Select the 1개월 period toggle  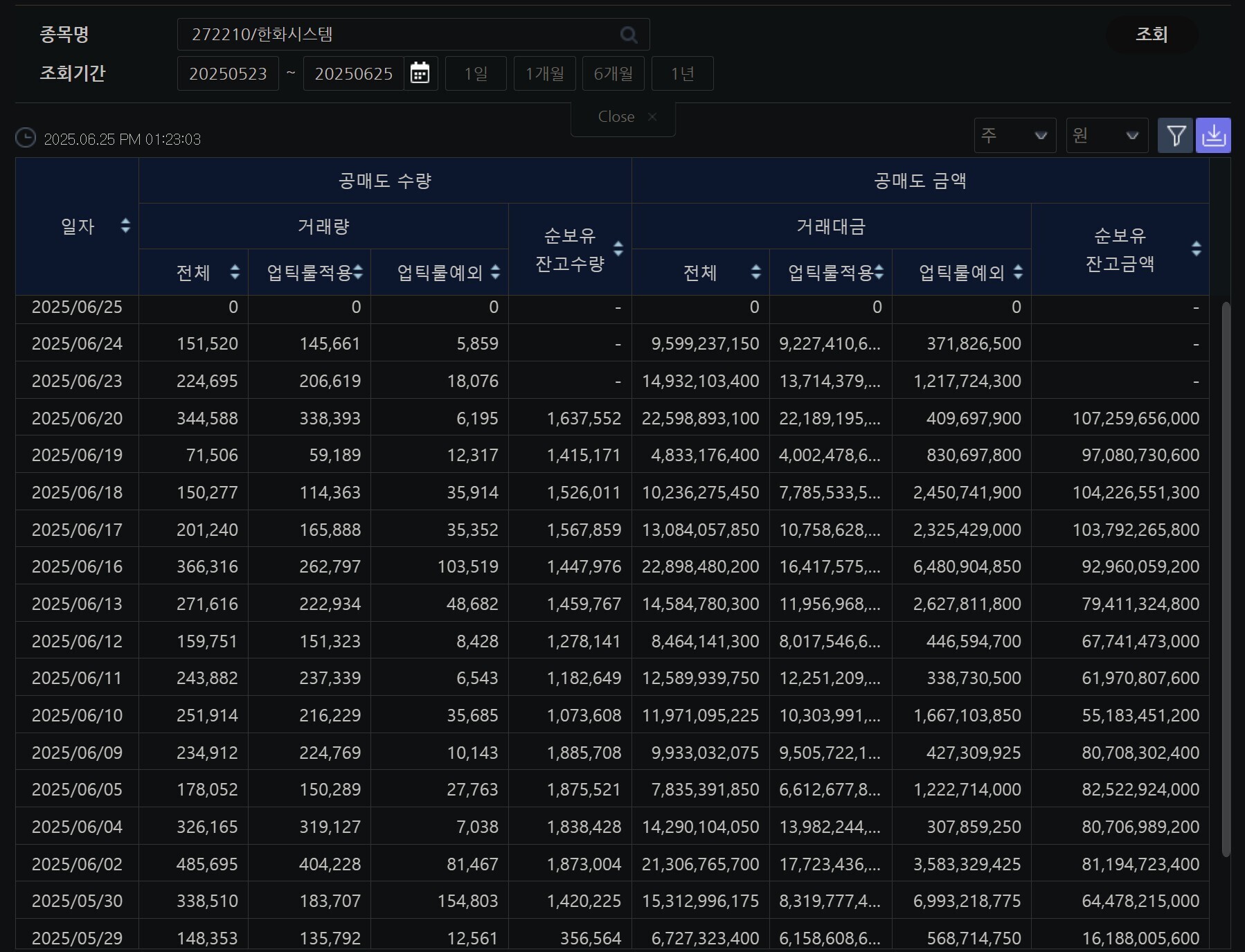pyautogui.click(x=544, y=73)
